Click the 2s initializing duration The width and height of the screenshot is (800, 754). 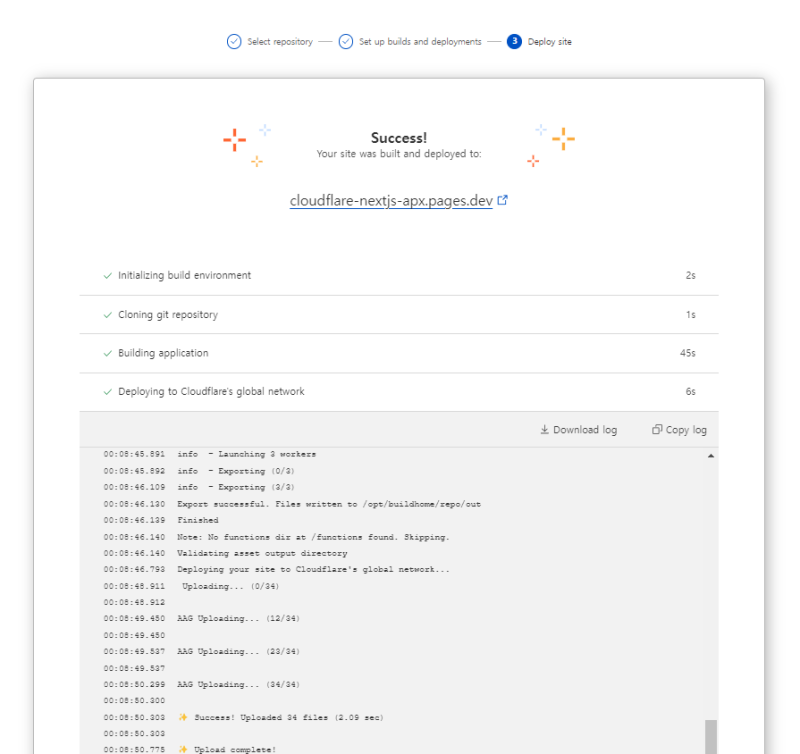tap(690, 275)
